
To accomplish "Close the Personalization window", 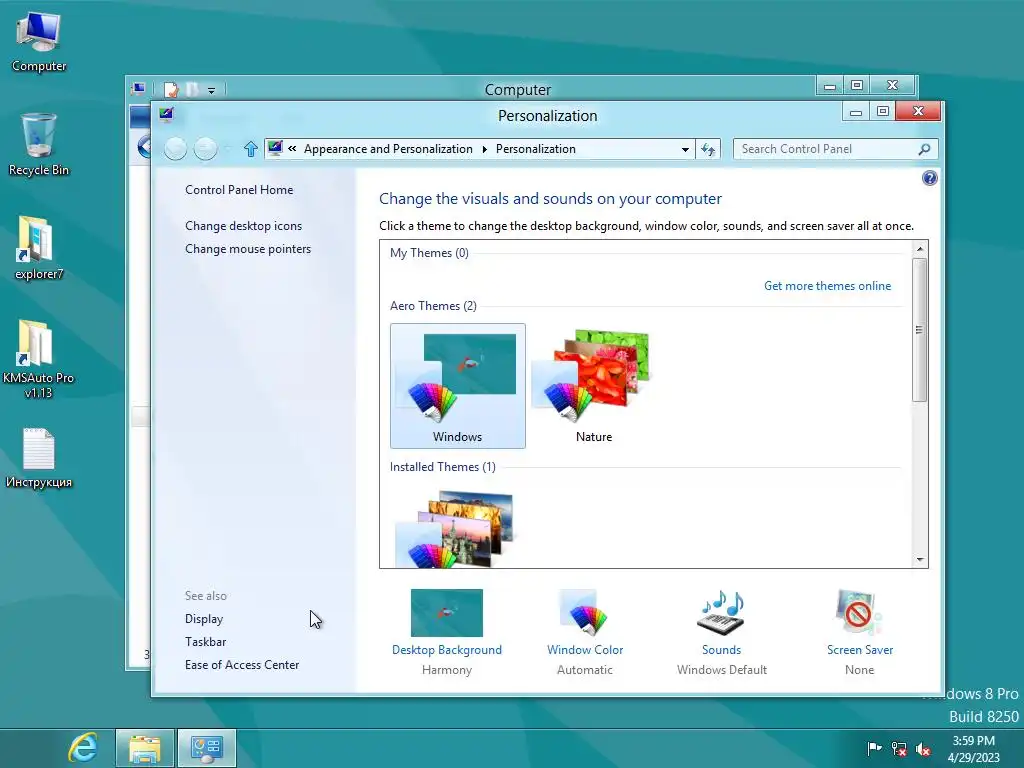I will tap(918, 111).
